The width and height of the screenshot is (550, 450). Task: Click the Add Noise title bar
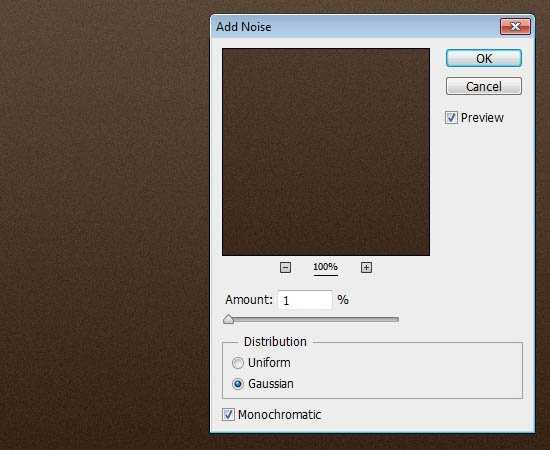point(355,27)
